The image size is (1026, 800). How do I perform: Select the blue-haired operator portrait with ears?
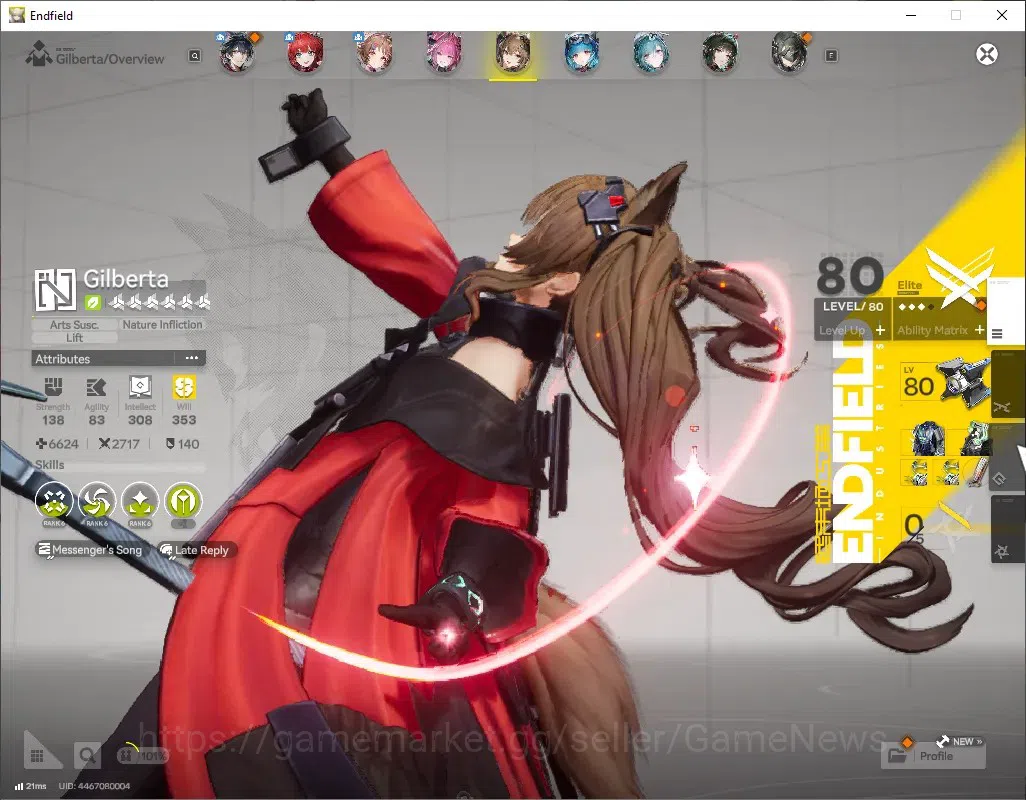[582, 53]
